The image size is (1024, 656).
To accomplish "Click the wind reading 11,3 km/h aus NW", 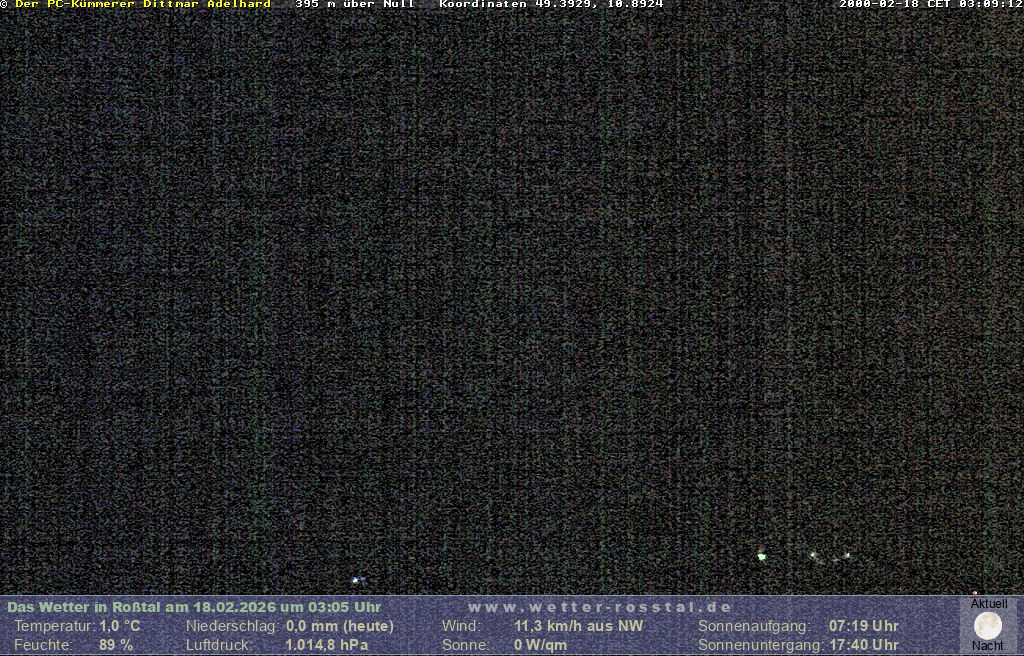I will 578,626.
